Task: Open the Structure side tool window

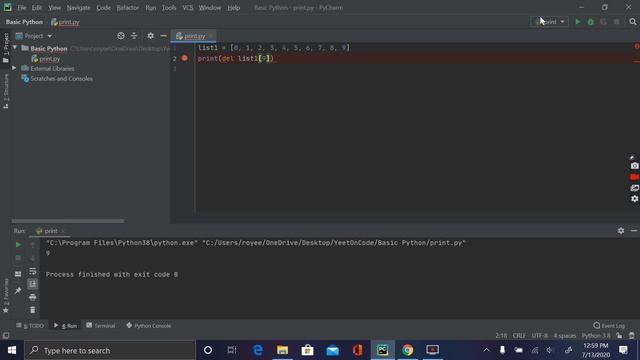Action: (x=6, y=91)
